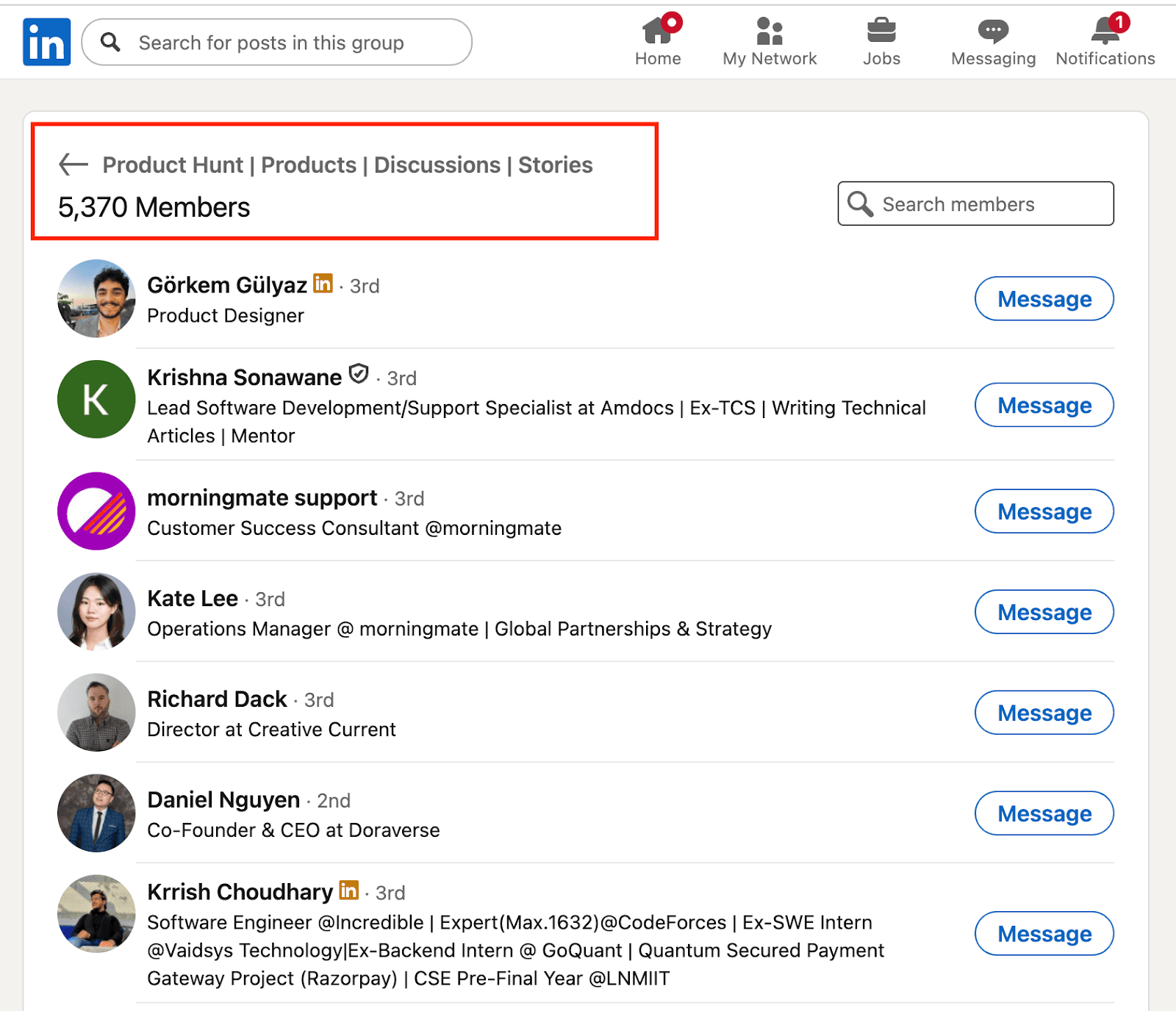
Task: Go to the My Network label
Action: [x=770, y=59]
